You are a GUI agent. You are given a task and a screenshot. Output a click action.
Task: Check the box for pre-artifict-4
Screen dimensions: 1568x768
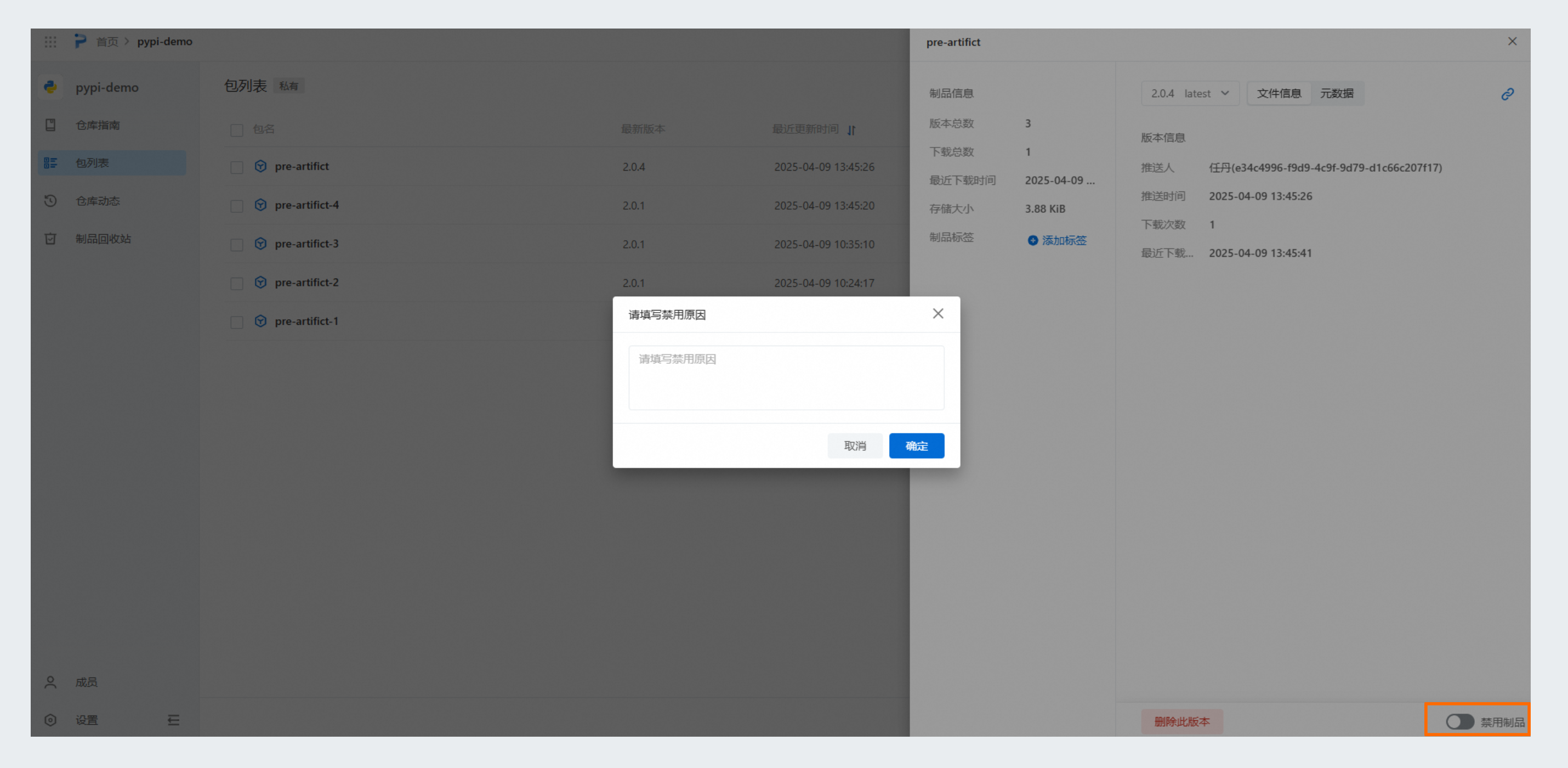click(x=237, y=206)
